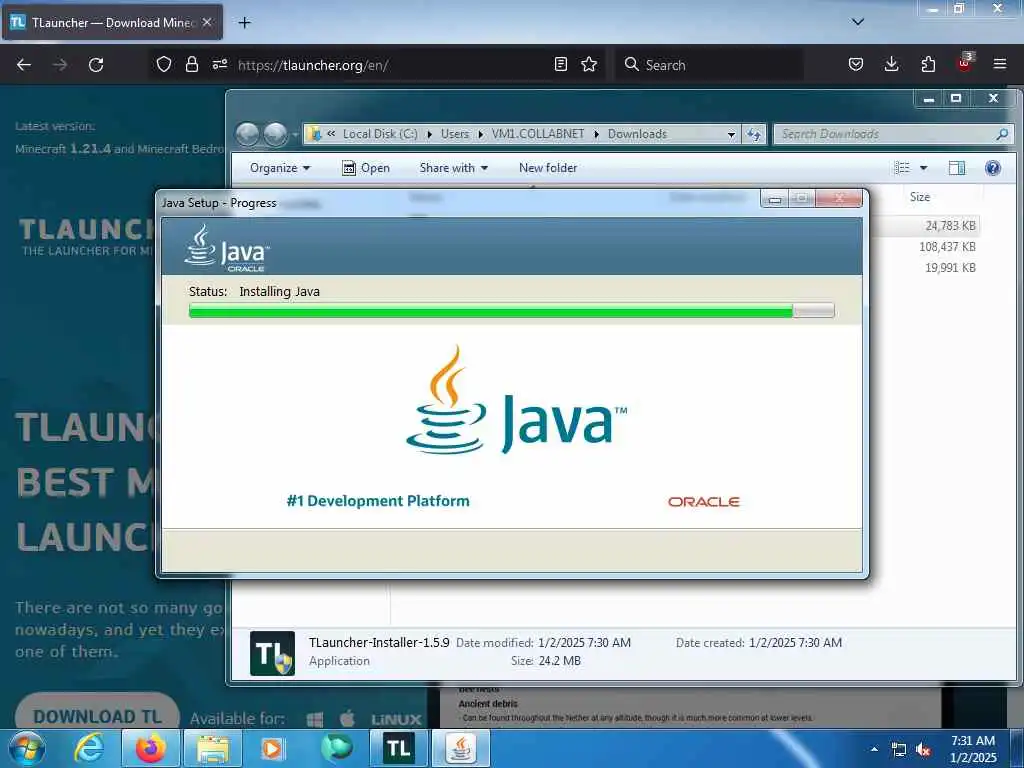Click Open in Explorer toolbar
Screen dimensions: 1024x768
point(366,168)
